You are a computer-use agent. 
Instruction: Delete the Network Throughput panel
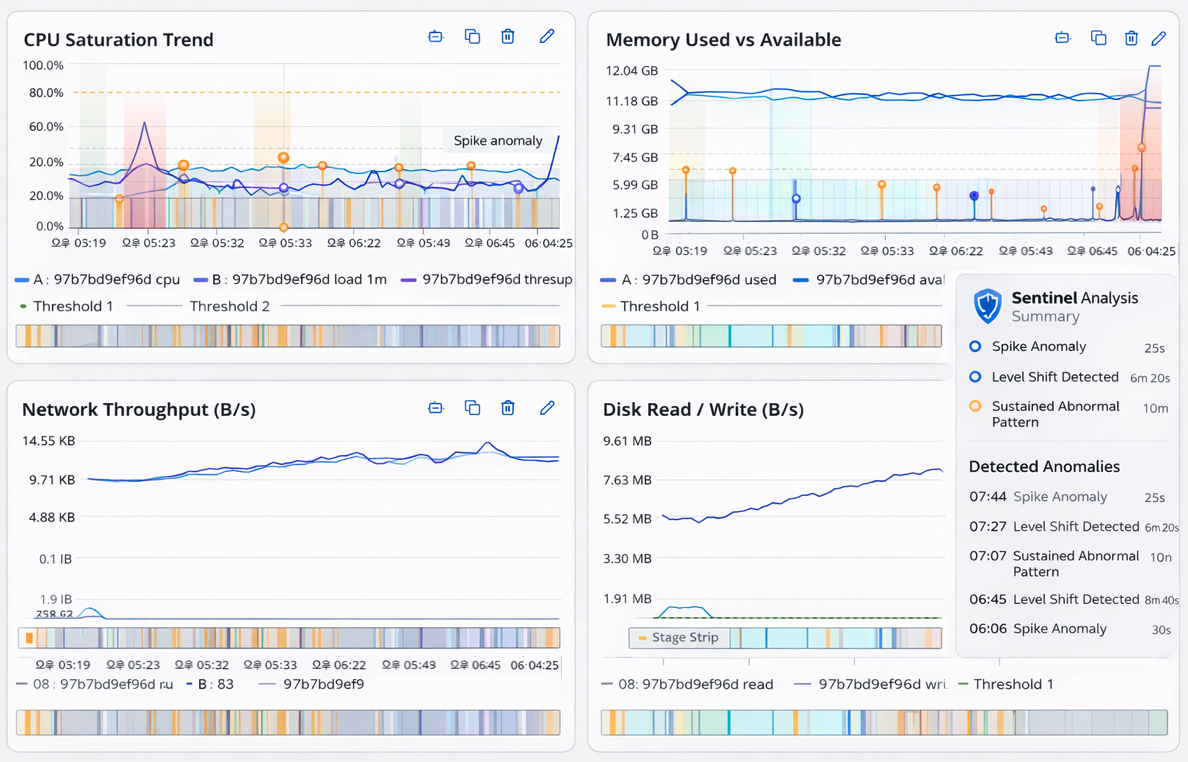pyautogui.click(x=507, y=408)
